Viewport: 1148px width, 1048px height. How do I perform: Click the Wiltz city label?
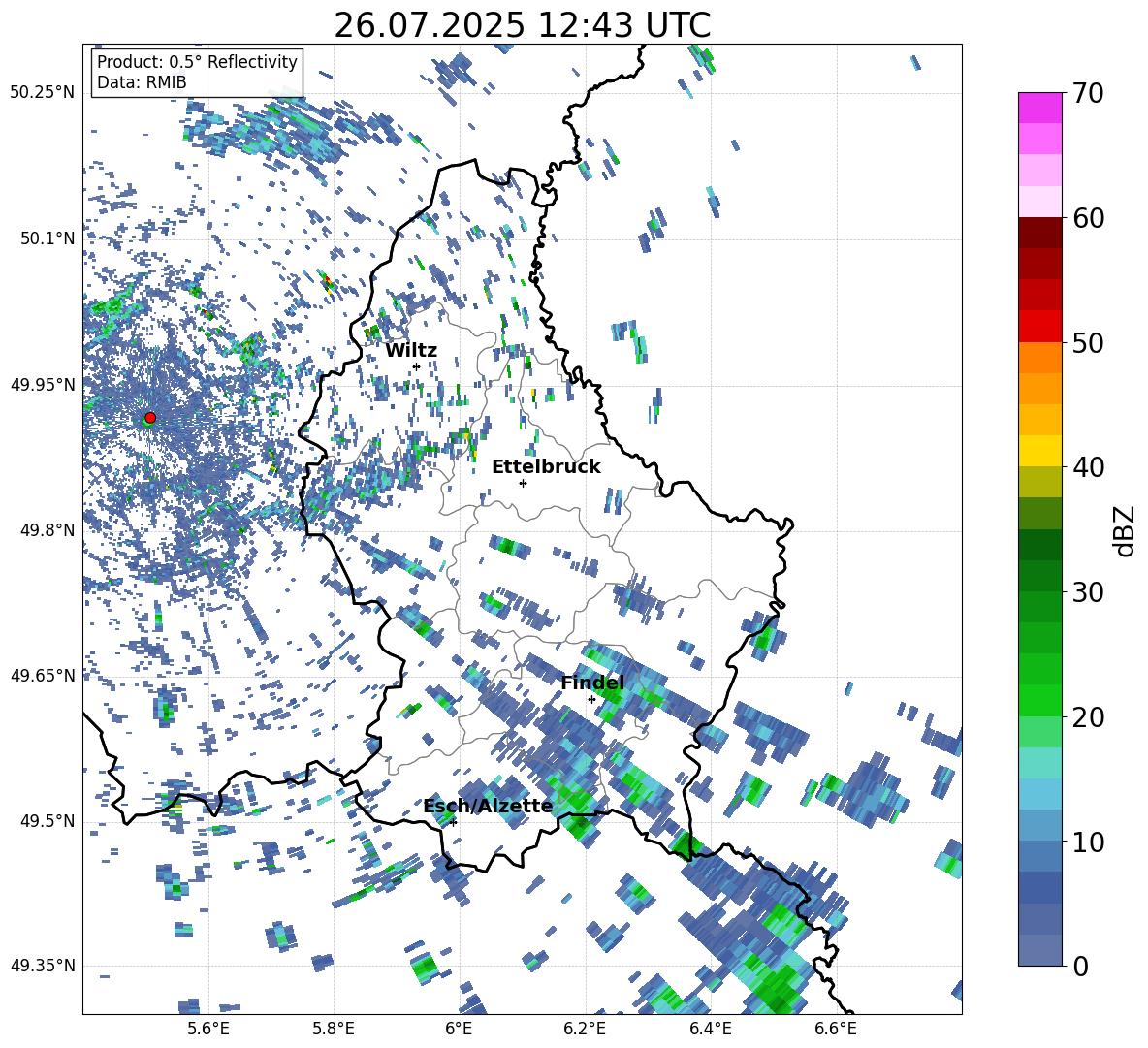click(411, 351)
